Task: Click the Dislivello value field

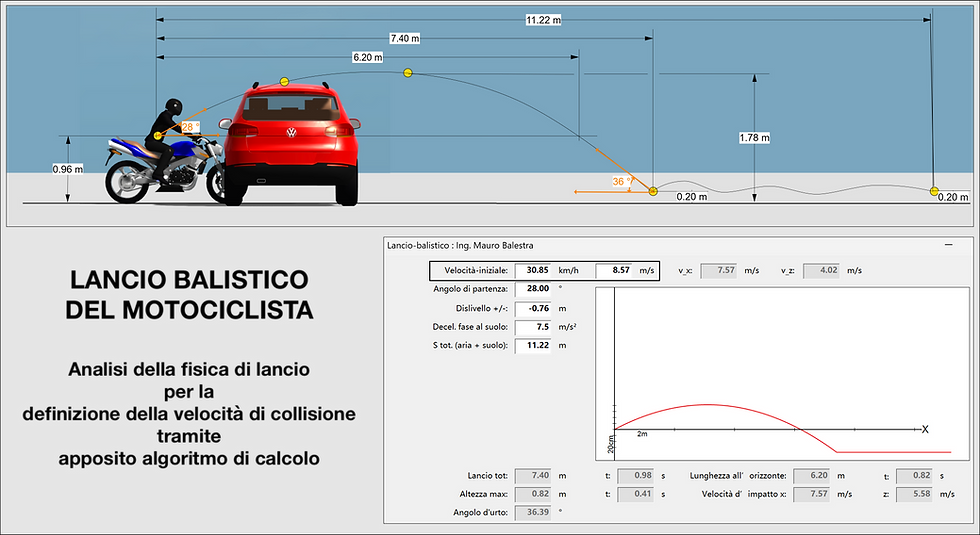Action: [x=533, y=309]
